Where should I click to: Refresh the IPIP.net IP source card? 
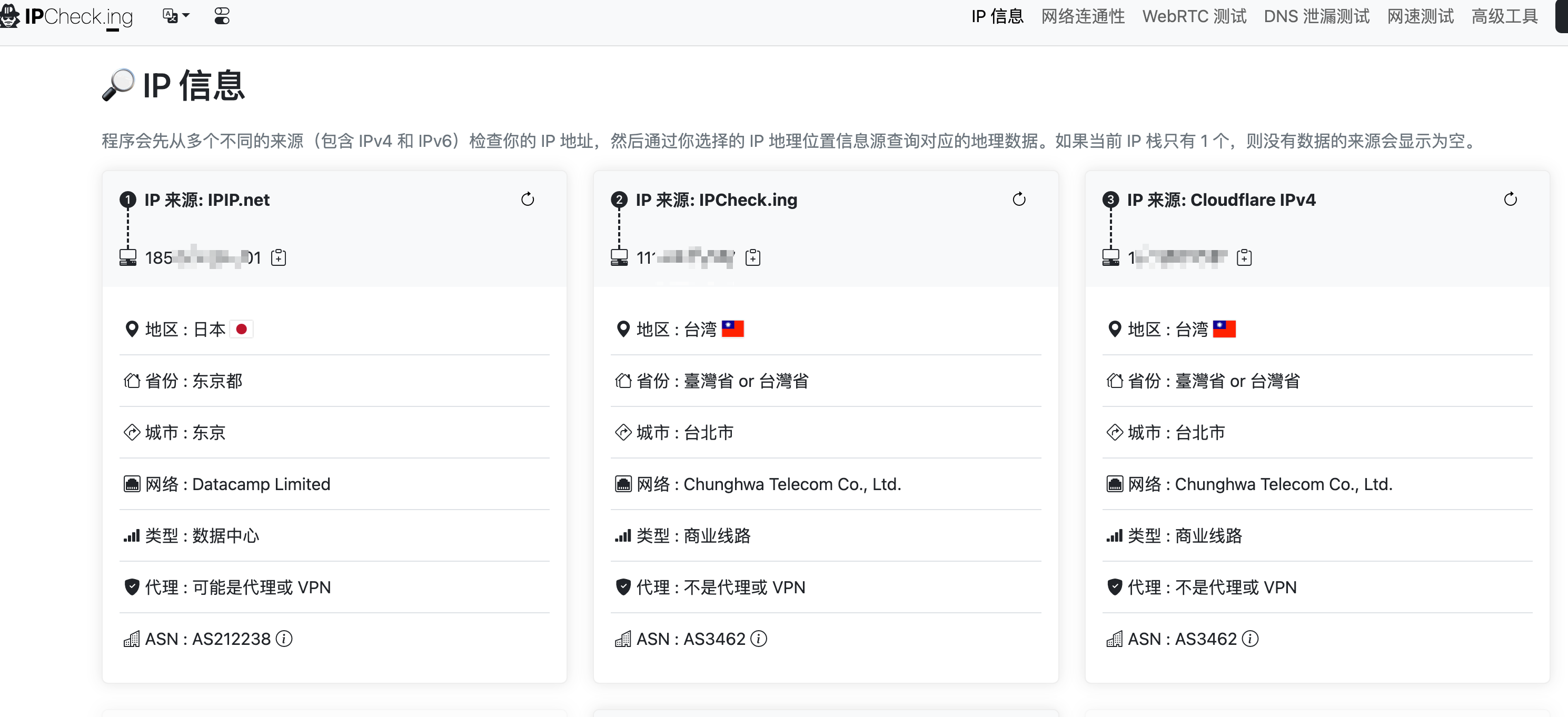pyautogui.click(x=527, y=199)
